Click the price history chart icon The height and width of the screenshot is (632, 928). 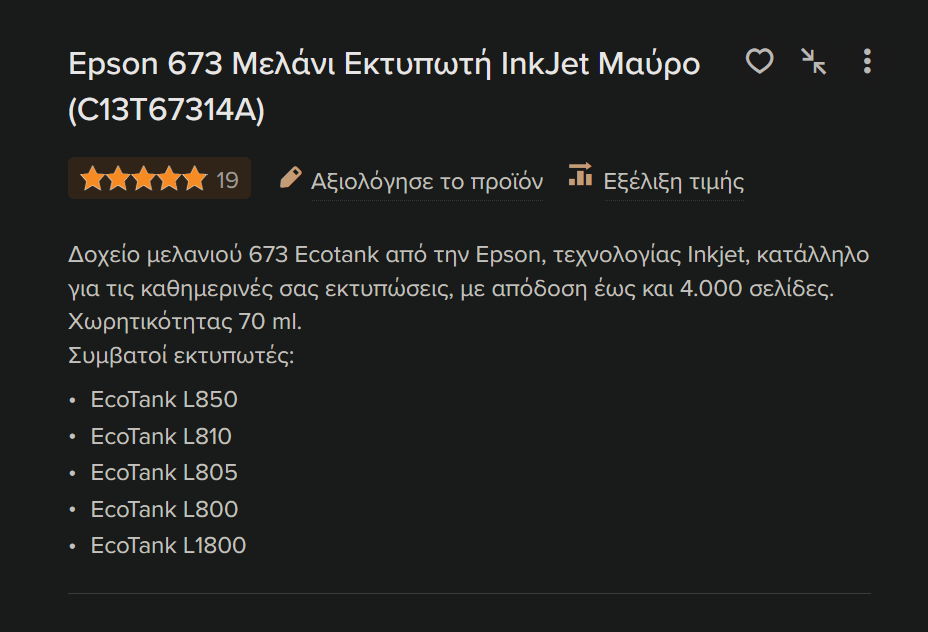pos(581,175)
